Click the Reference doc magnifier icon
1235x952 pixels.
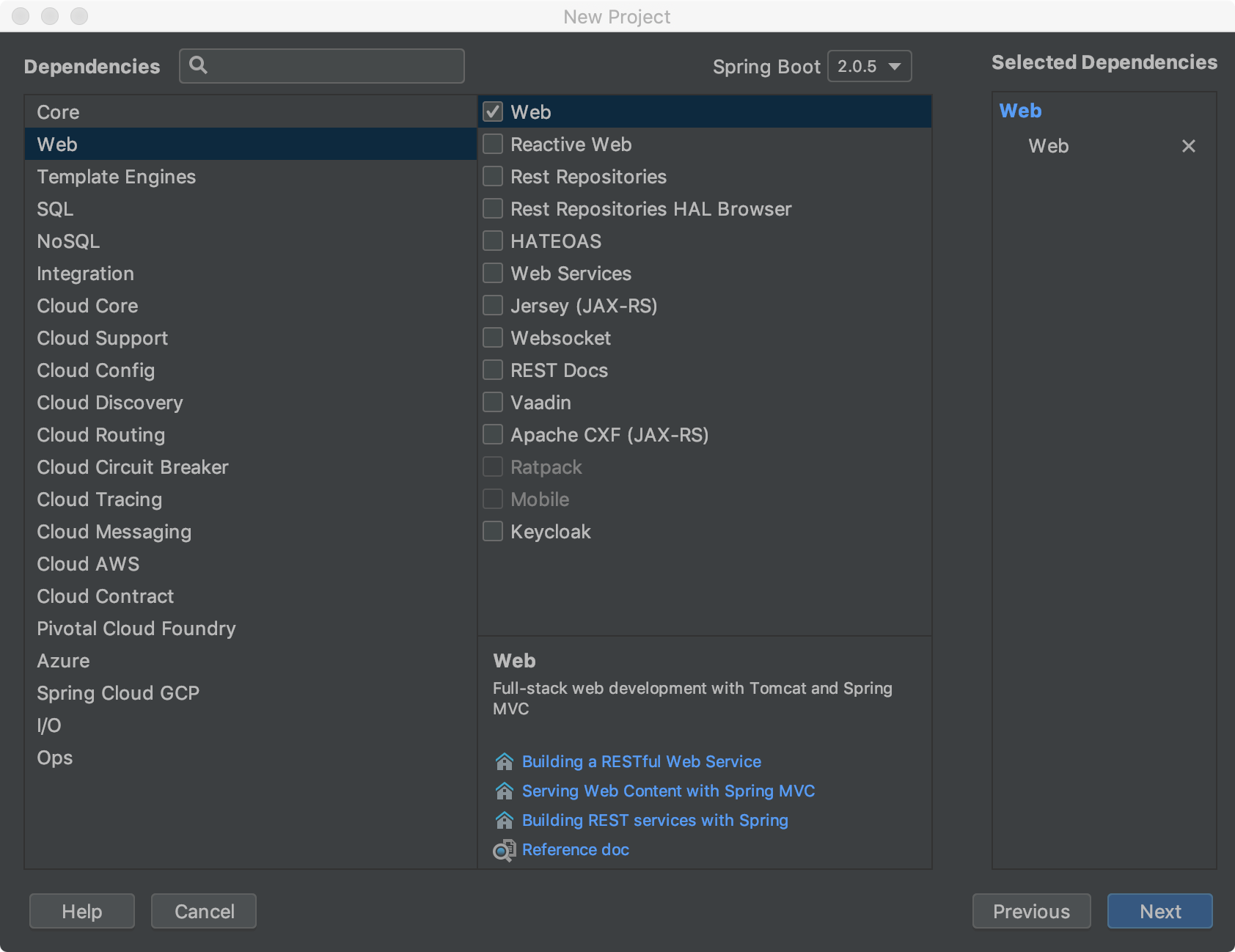[504, 850]
